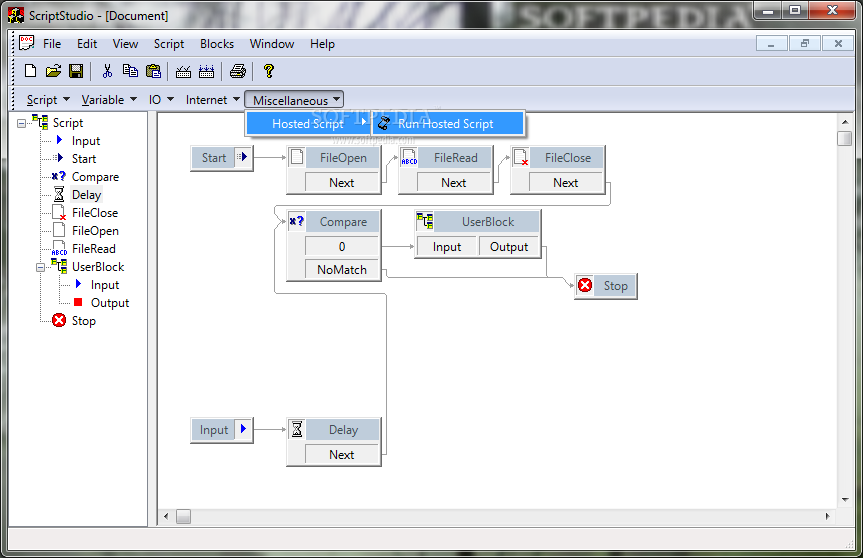
Task: Click the ScriptStudio document icon beside File
Action: (x=26, y=43)
